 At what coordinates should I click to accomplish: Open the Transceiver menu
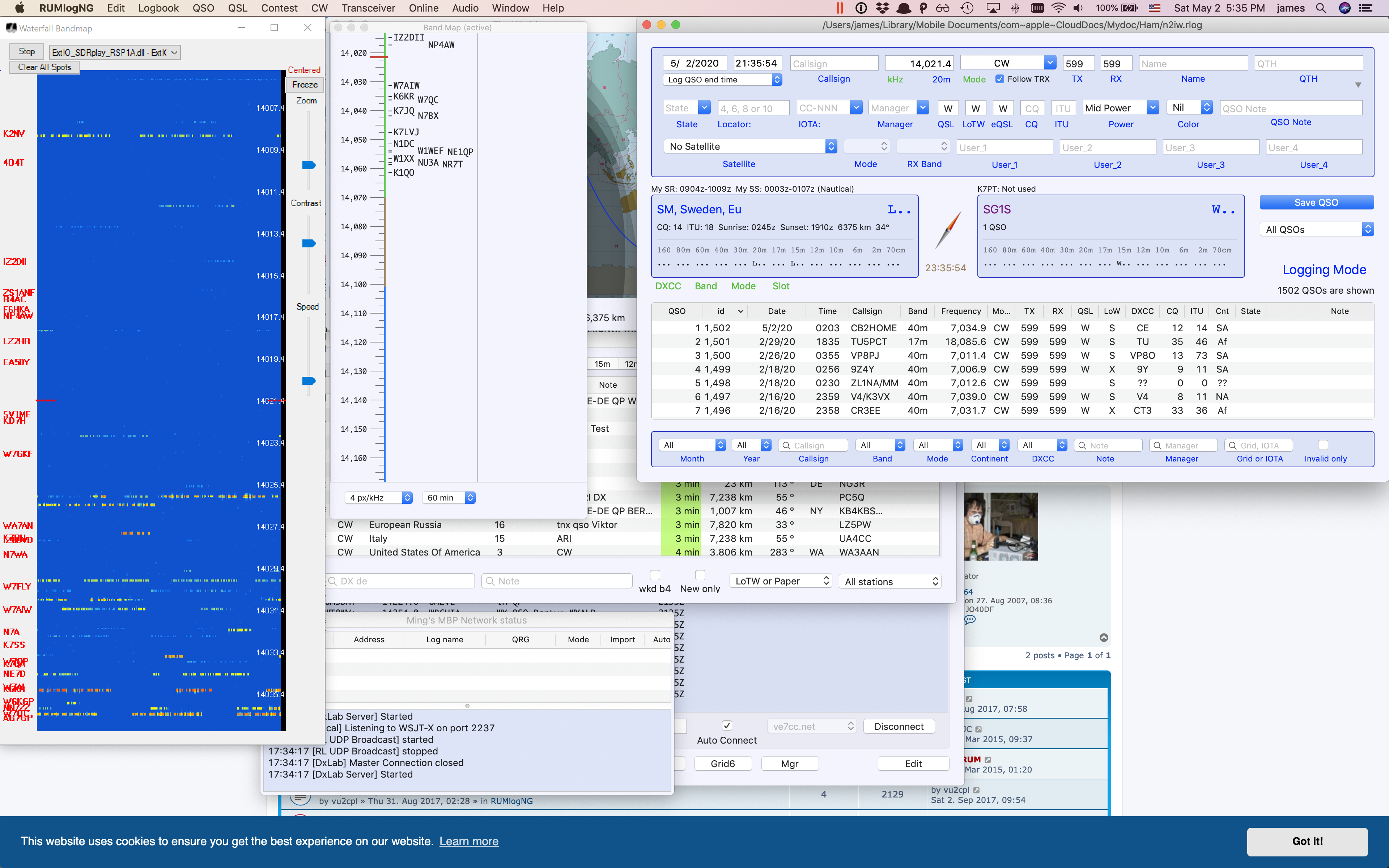coord(368,8)
